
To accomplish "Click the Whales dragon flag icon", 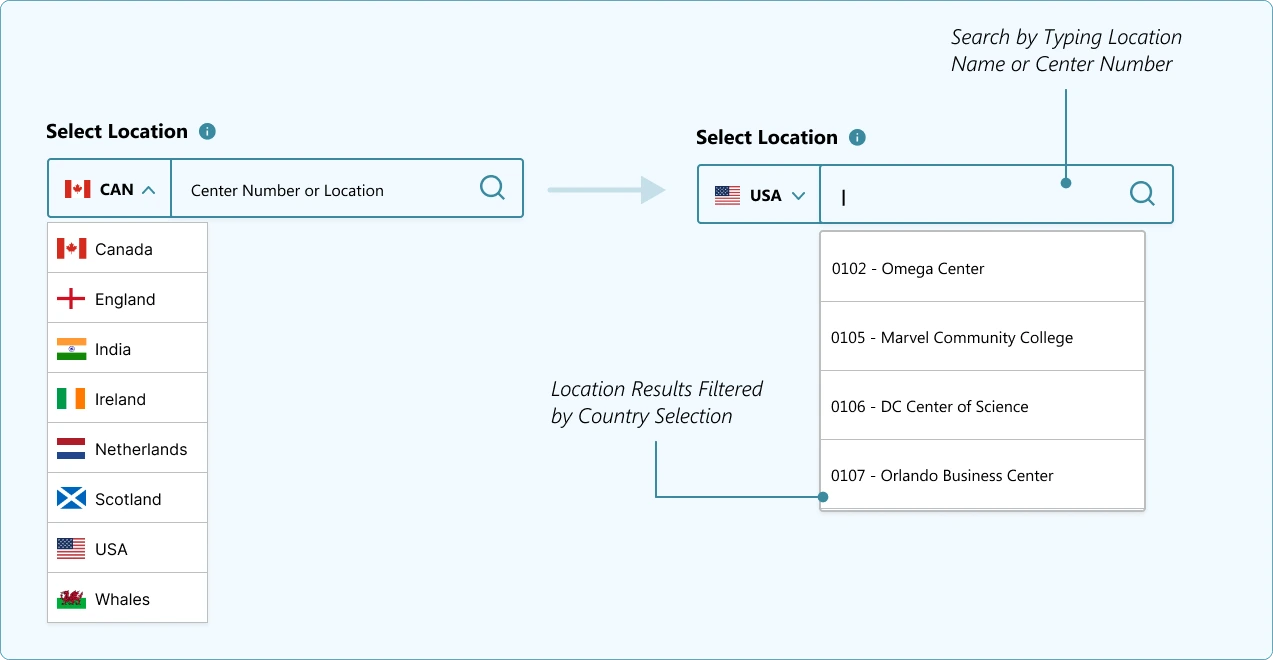I will 71,598.
